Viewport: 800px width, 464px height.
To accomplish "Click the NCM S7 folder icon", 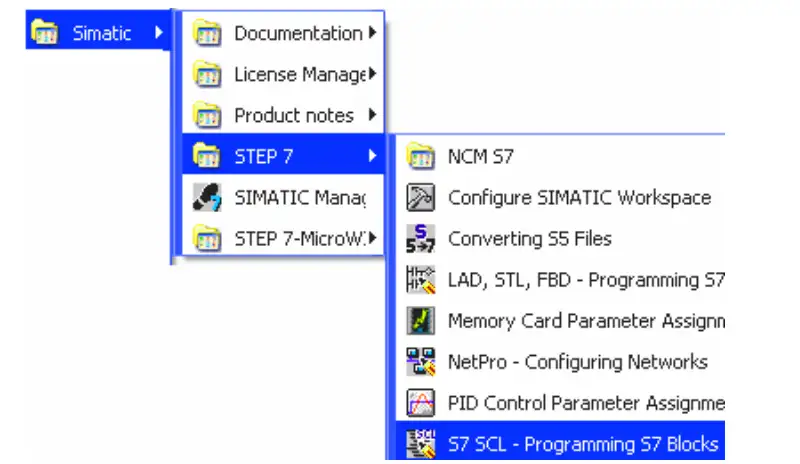I will point(420,156).
